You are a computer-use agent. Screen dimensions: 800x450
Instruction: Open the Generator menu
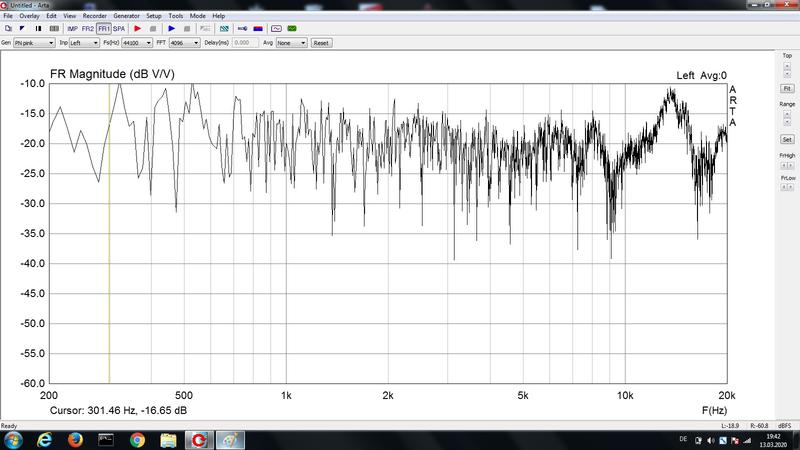(126, 17)
